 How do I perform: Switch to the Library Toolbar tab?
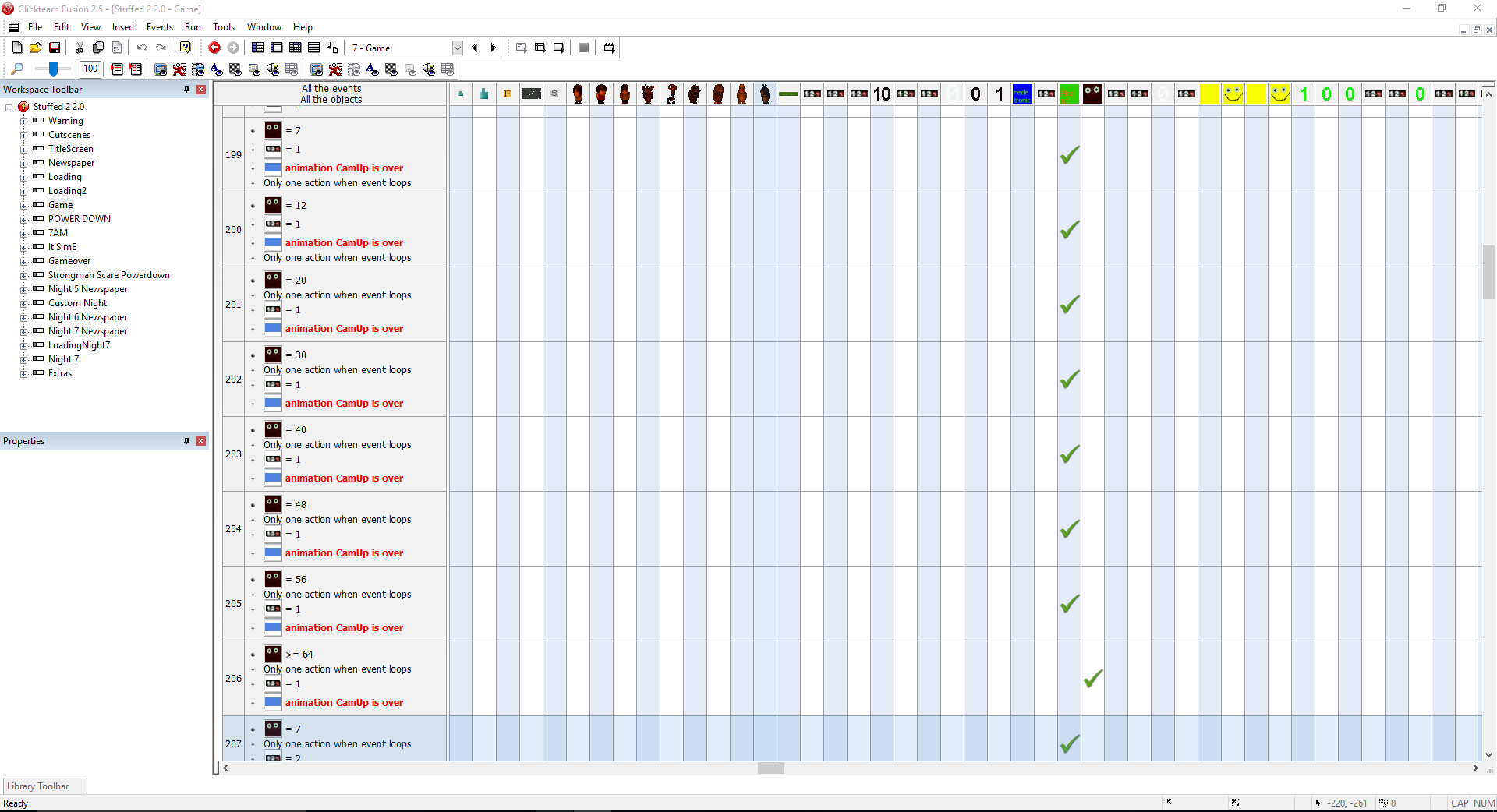pos(44,786)
